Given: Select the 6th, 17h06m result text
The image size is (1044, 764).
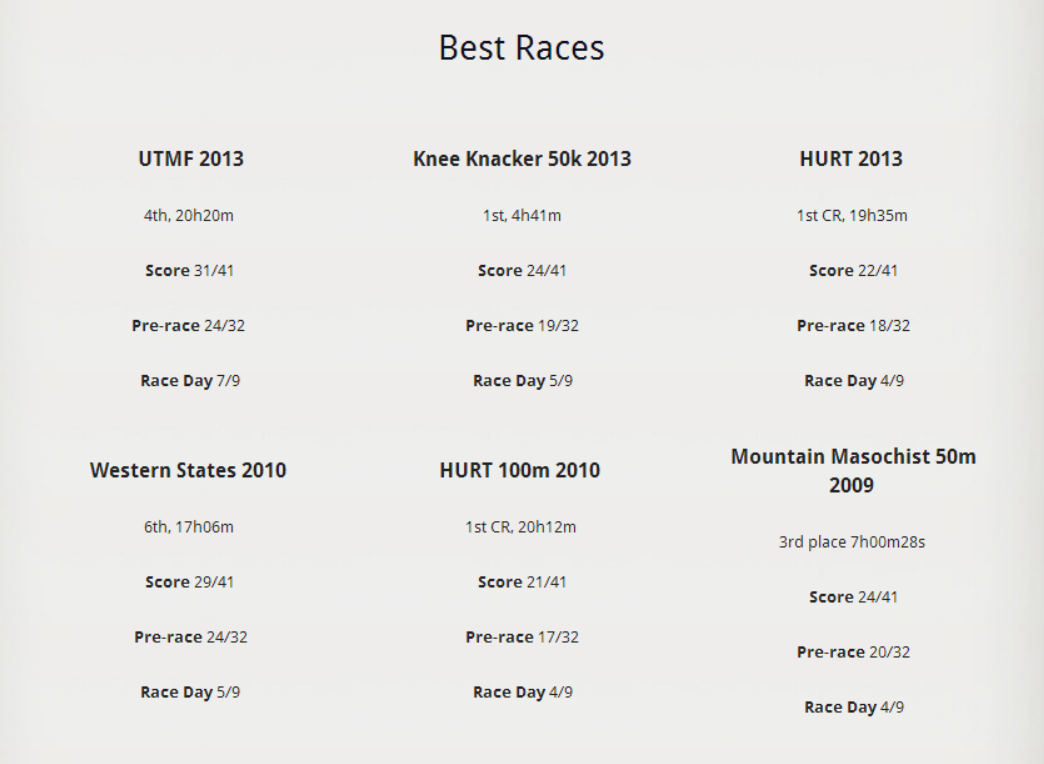Looking at the screenshot, I should [x=188, y=527].
